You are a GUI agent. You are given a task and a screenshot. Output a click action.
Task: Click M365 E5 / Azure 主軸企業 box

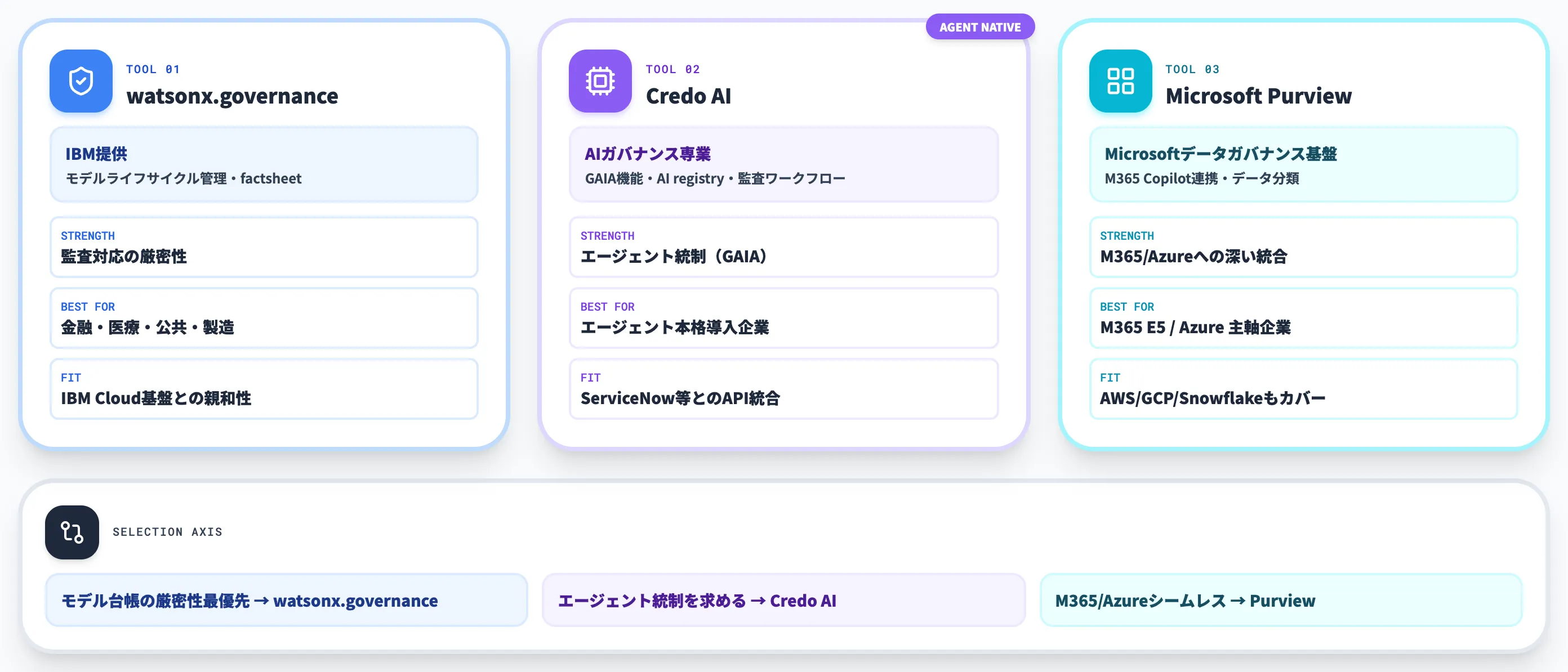click(x=1303, y=318)
